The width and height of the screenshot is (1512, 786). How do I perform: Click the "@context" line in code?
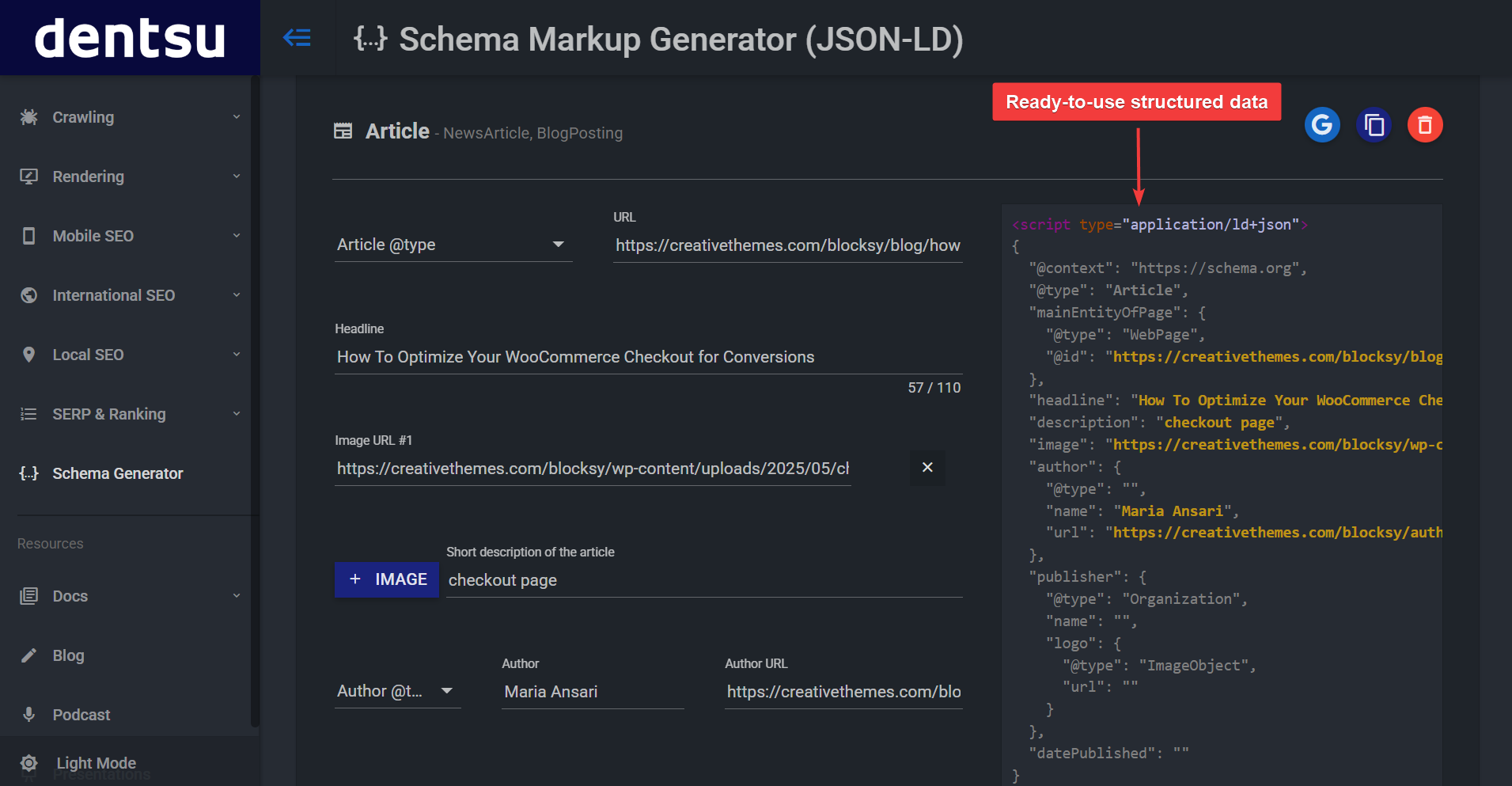point(1168,268)
